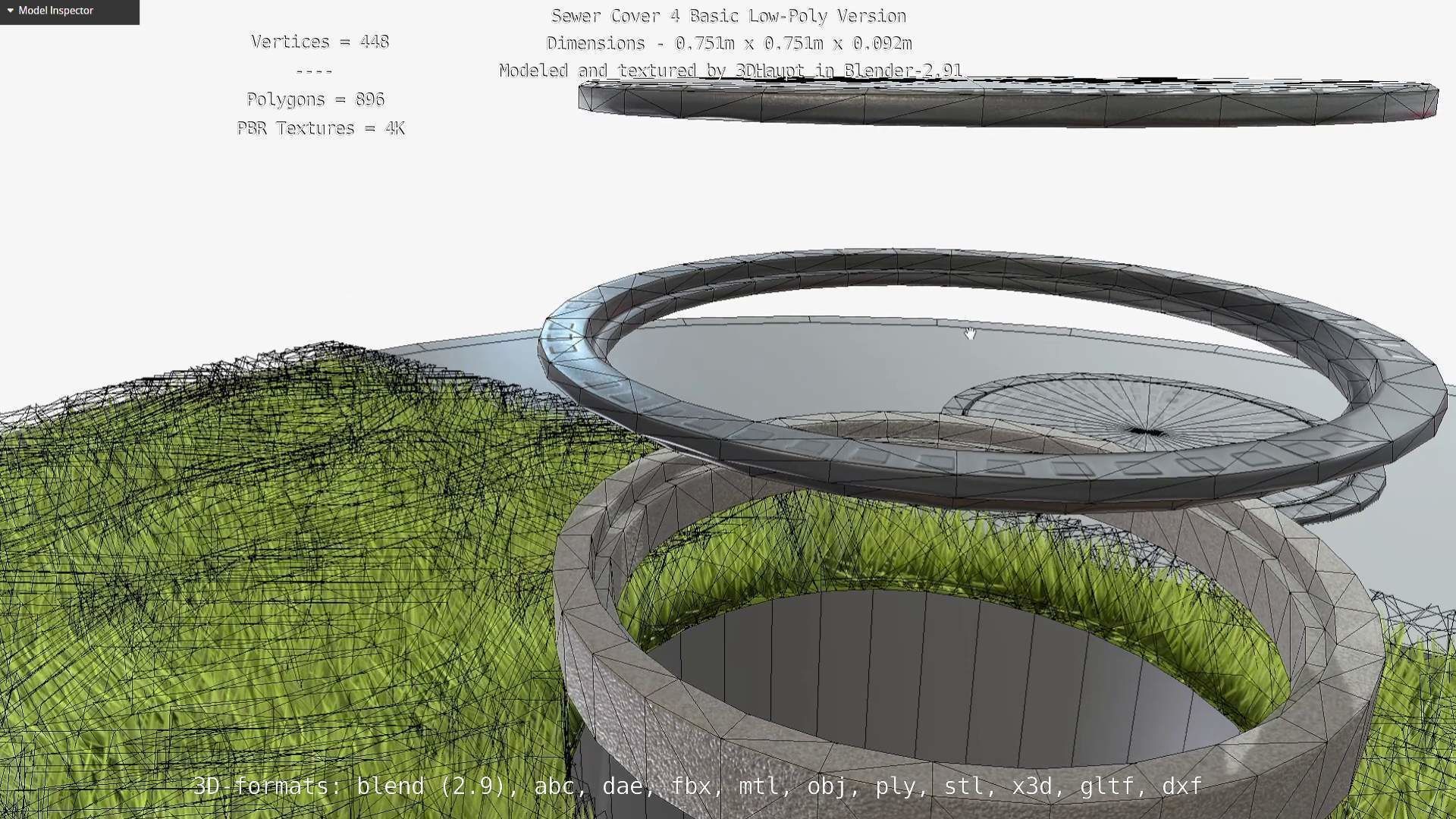This screenshot has width=1456, height=819.
Task: Collapse the Model Inspector arrow
Action: [x=10, y=11]
